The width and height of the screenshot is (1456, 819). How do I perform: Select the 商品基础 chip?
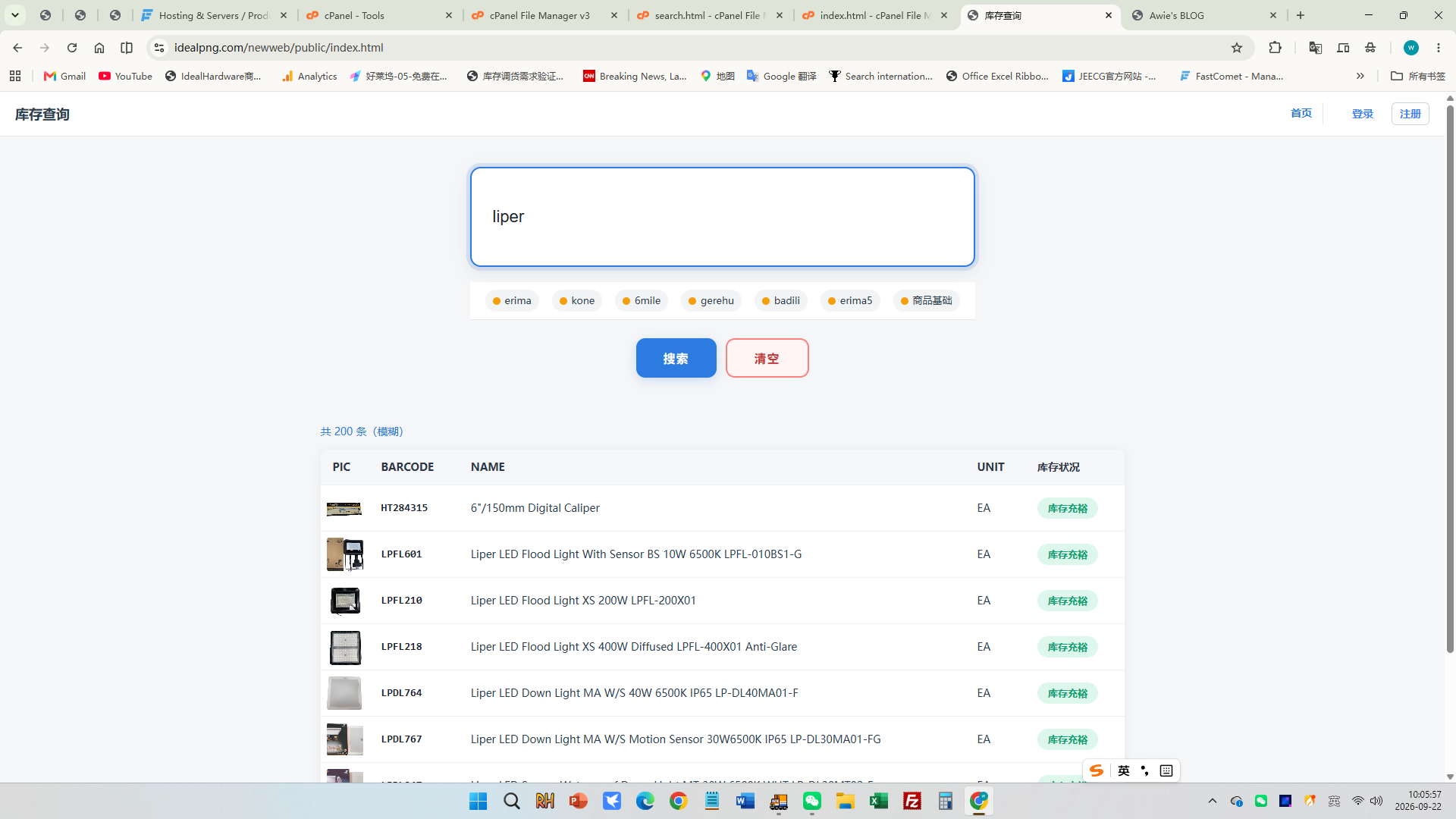click(926, 301)
